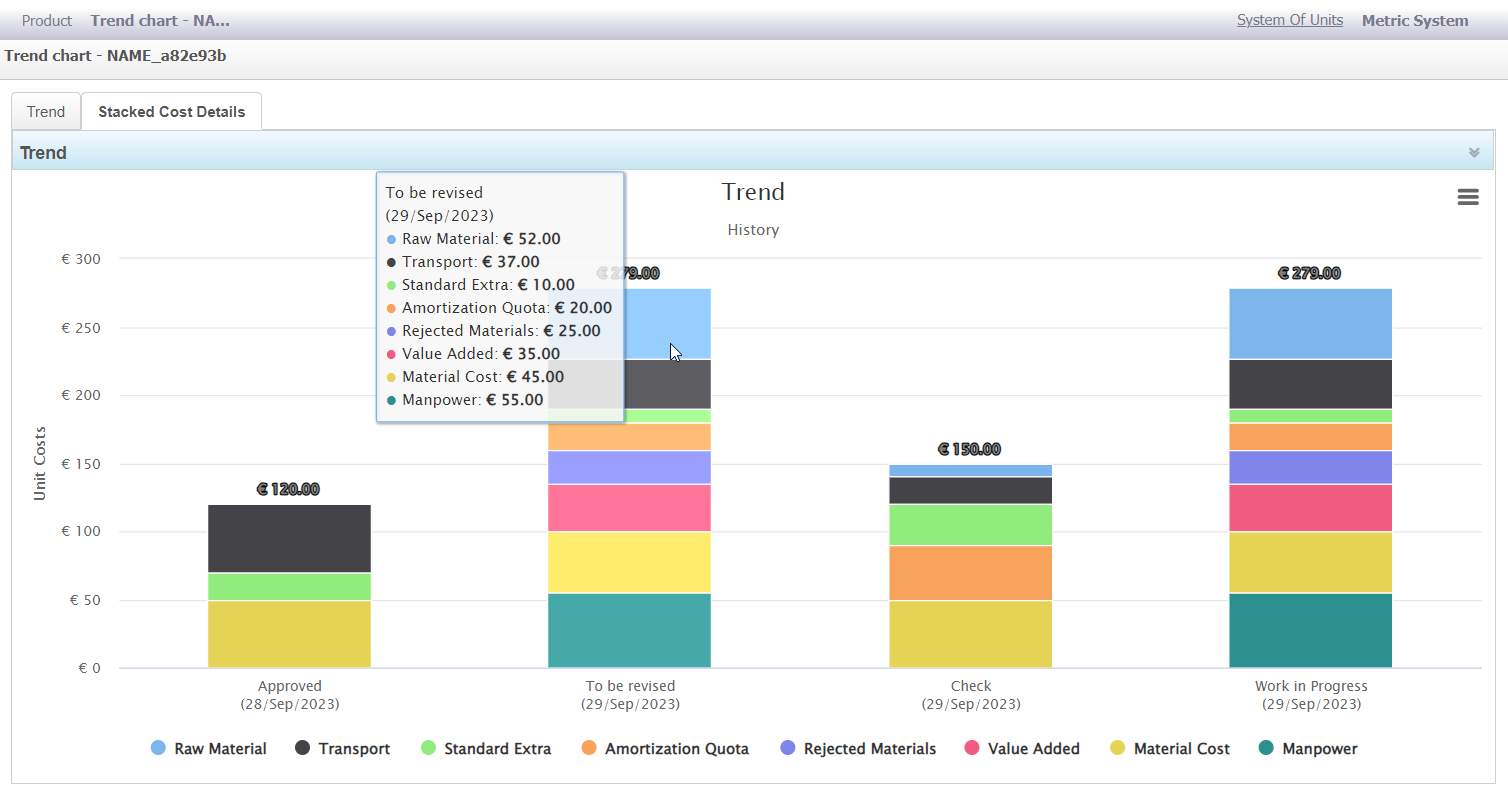
Task: Click the Manpower legend circle icon
Action: [x=1266, y=749]
